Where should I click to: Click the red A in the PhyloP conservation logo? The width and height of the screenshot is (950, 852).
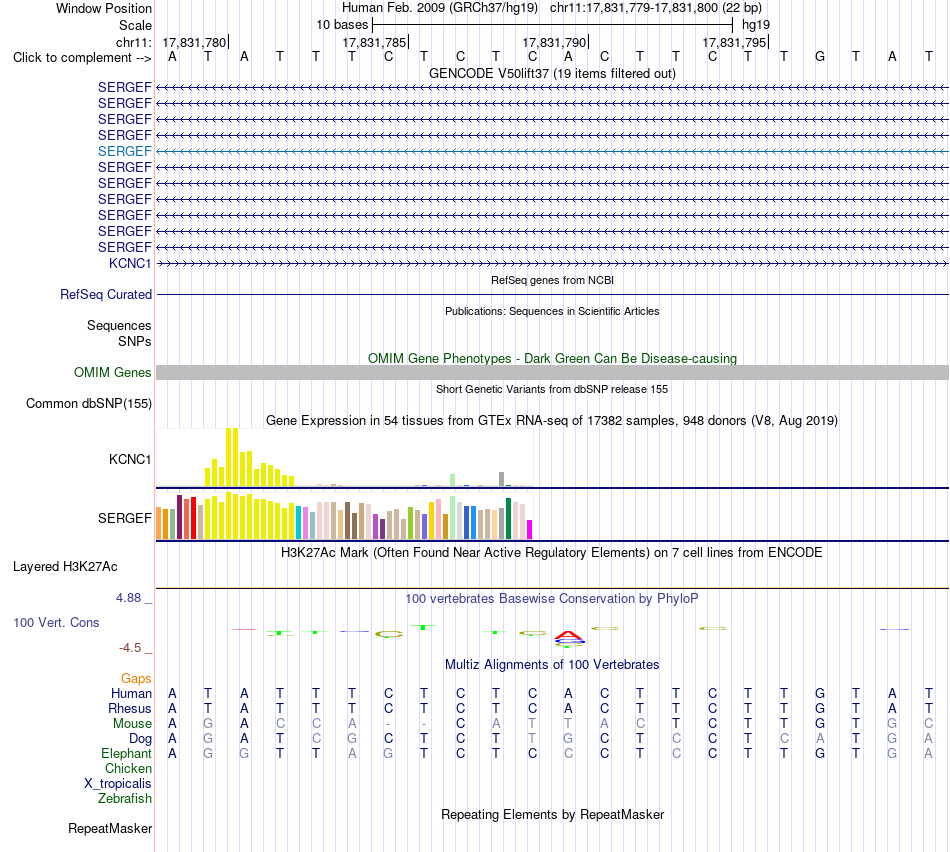point(568,635)
